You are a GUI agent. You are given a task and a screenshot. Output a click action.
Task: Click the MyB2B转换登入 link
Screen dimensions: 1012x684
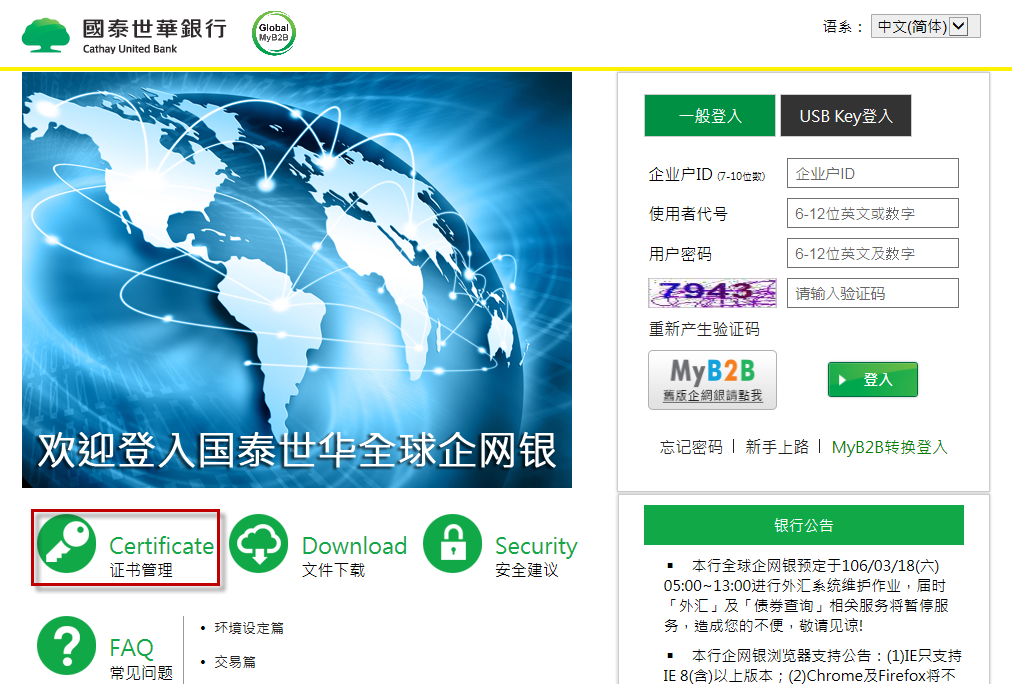[889, 447]
